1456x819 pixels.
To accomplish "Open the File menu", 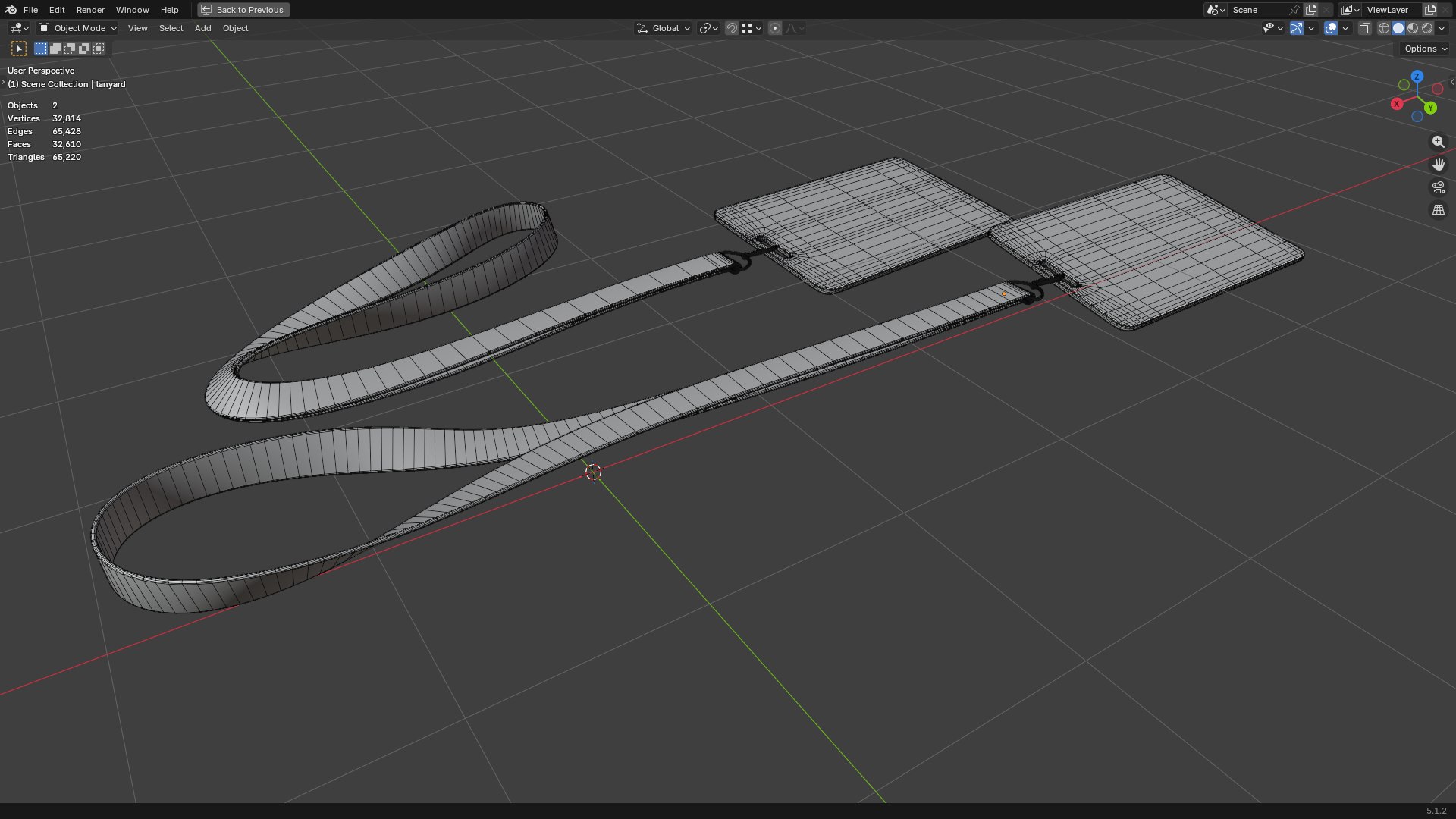I will coord(30,10).
